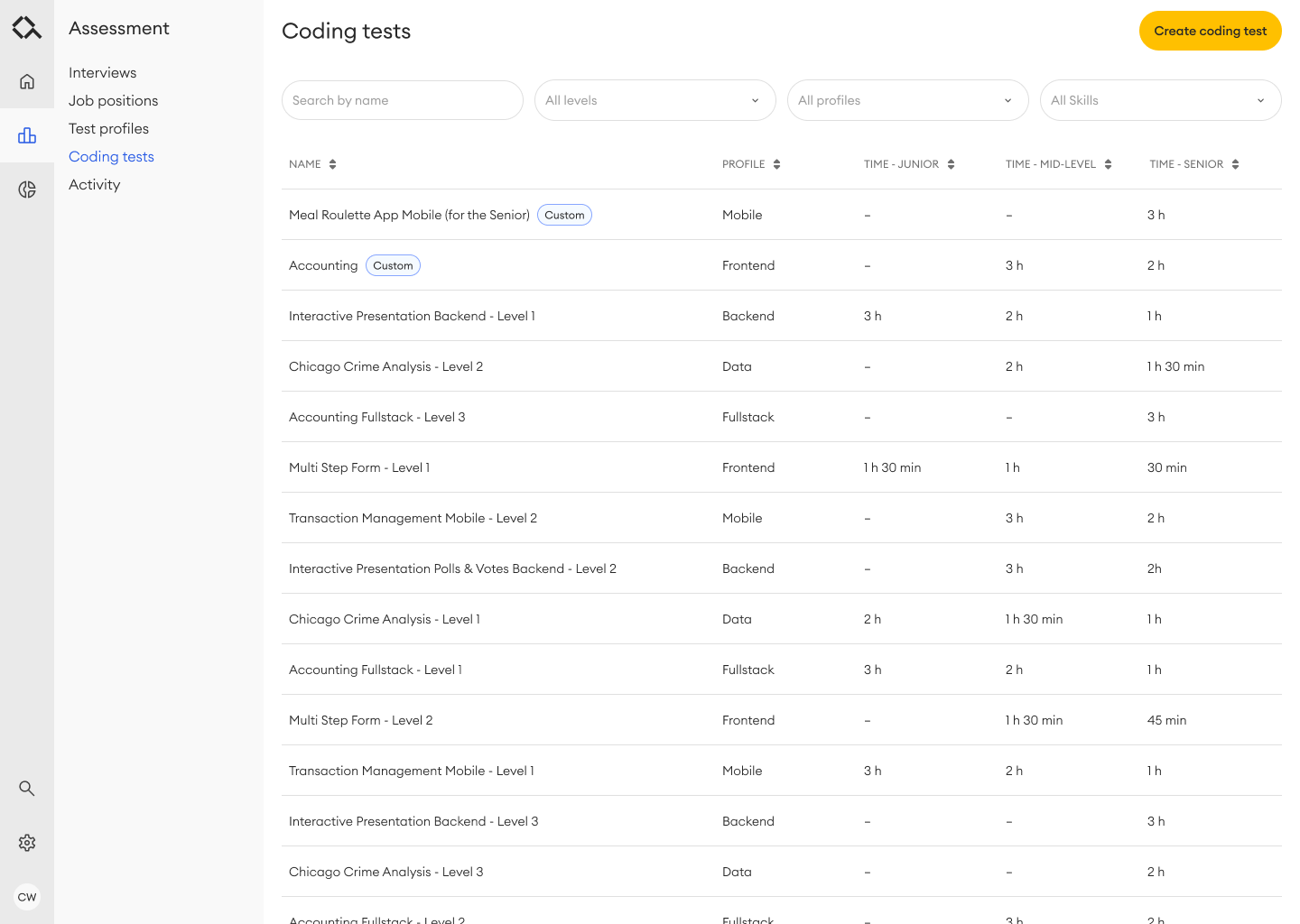Screen dimensions: 1300x924
Task: Open the Test profiles section
Action: tap(108, 128)
